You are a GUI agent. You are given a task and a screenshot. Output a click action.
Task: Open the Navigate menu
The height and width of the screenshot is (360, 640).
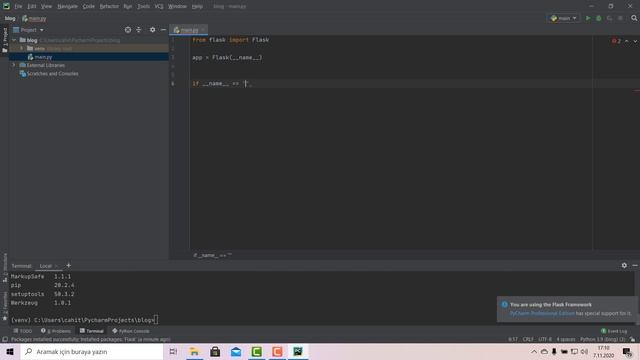pyautogui.click(x=67, y=6)
